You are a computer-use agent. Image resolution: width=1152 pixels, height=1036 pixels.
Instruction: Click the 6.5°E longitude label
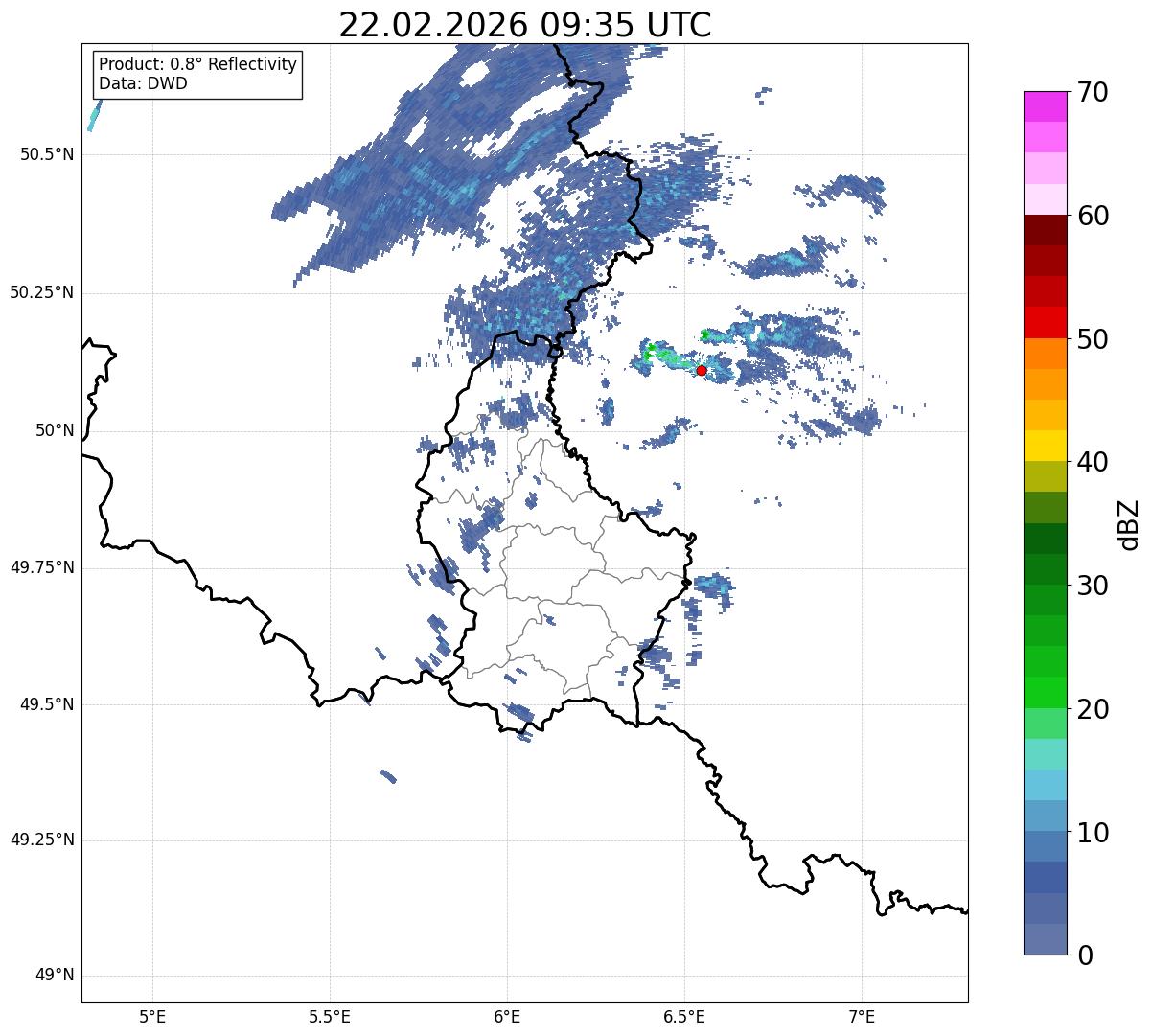coord(684,1016)
